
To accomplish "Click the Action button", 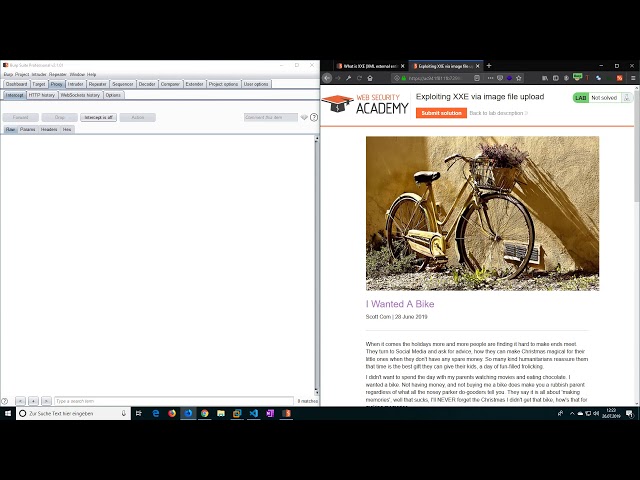I will click(138, 118).
